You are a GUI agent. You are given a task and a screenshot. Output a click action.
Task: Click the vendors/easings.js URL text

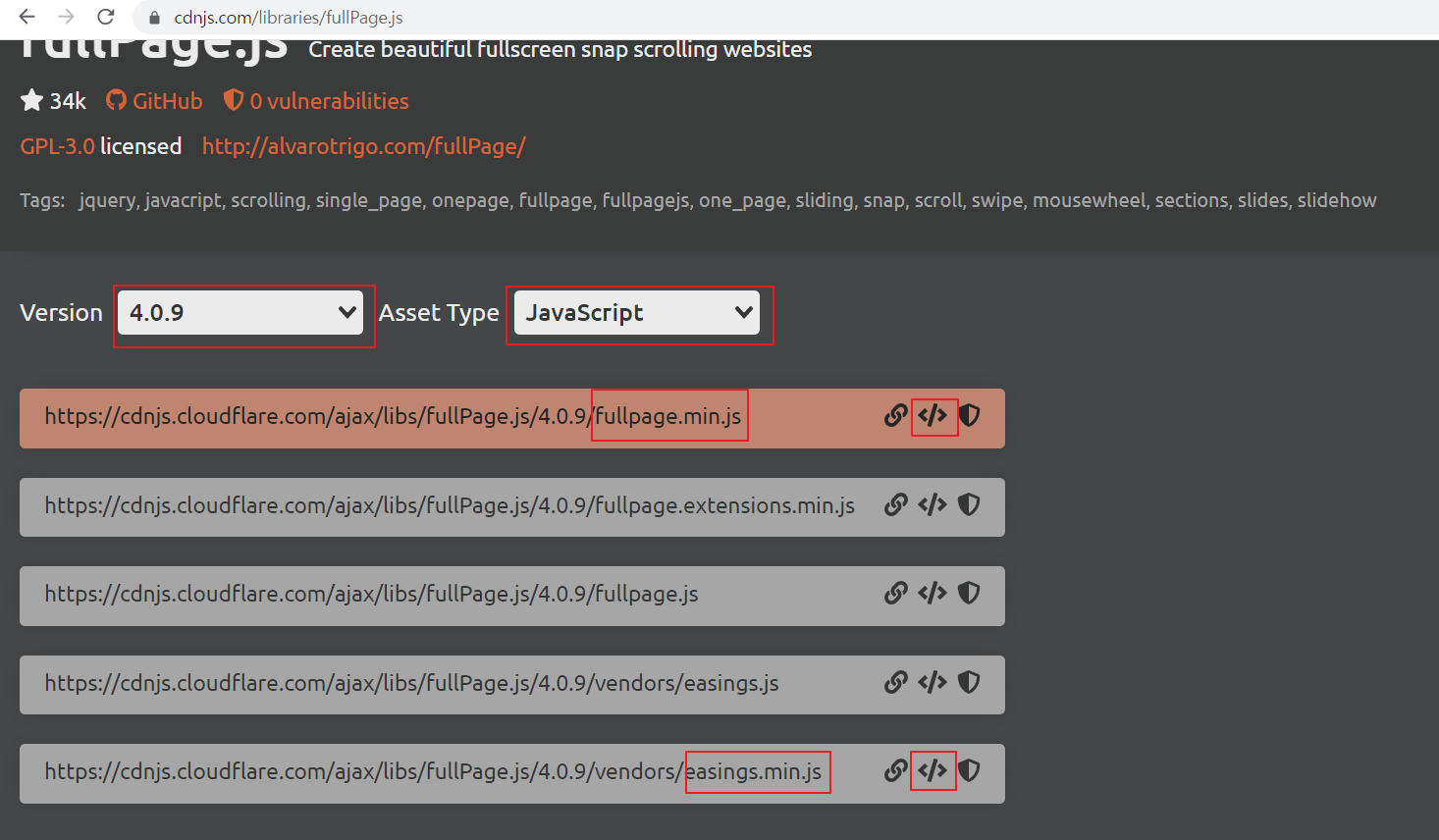click(411, 684)
